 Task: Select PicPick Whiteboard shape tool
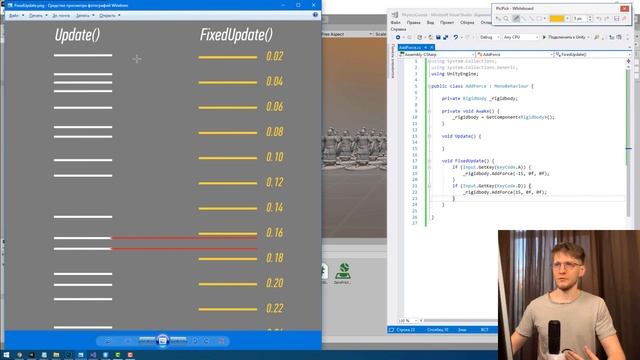539,18
